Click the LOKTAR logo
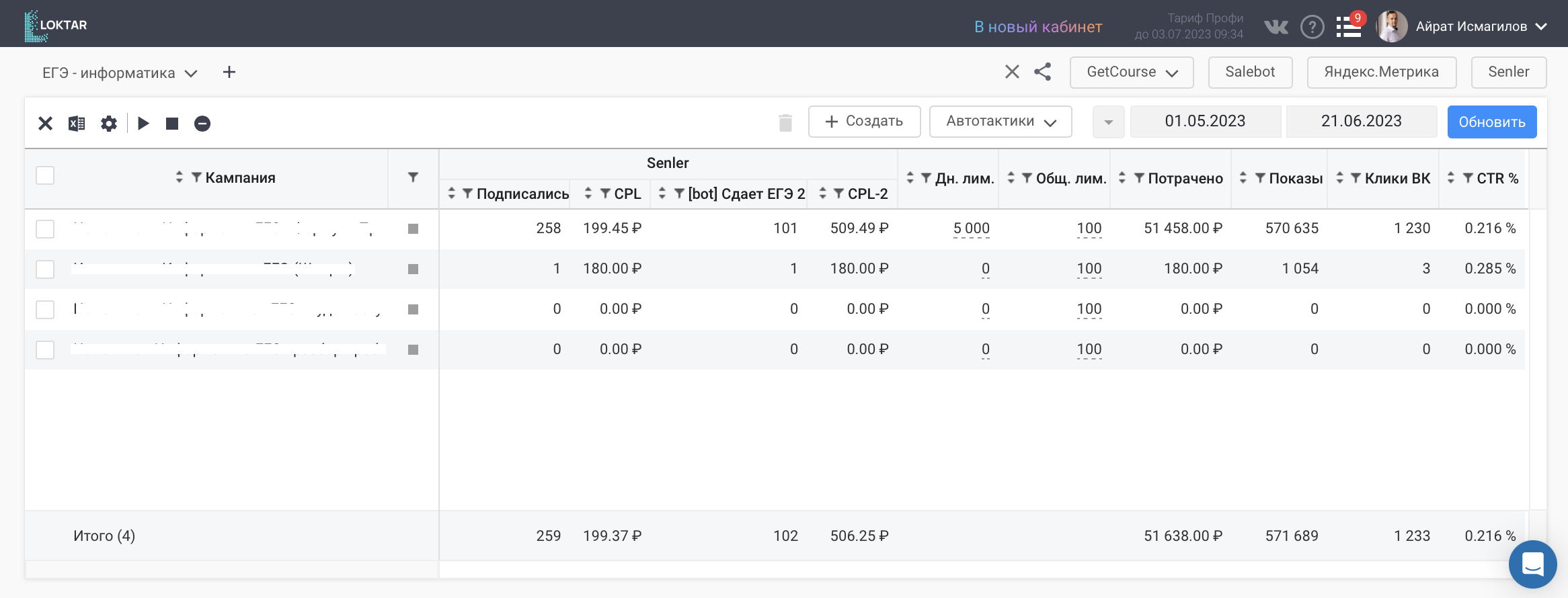The height and width of the screenshot is (598, 1568). coord(56,26)
